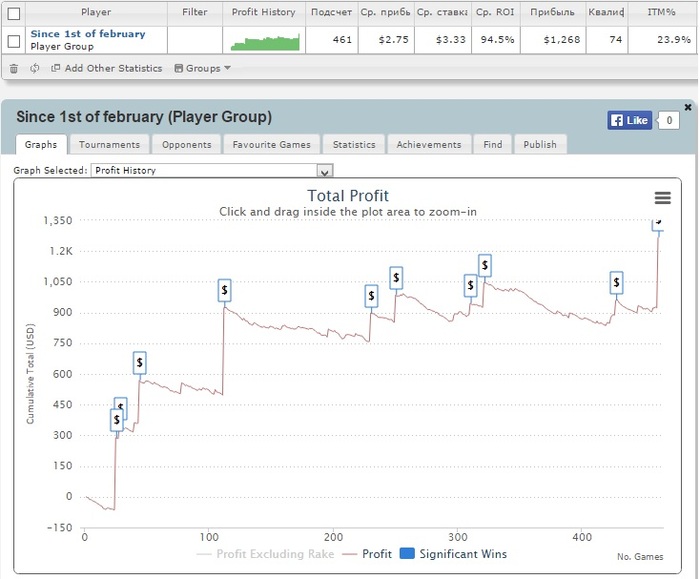Click the win marker near game 230
The image size is (700, 579).
(x=371, y=296)
